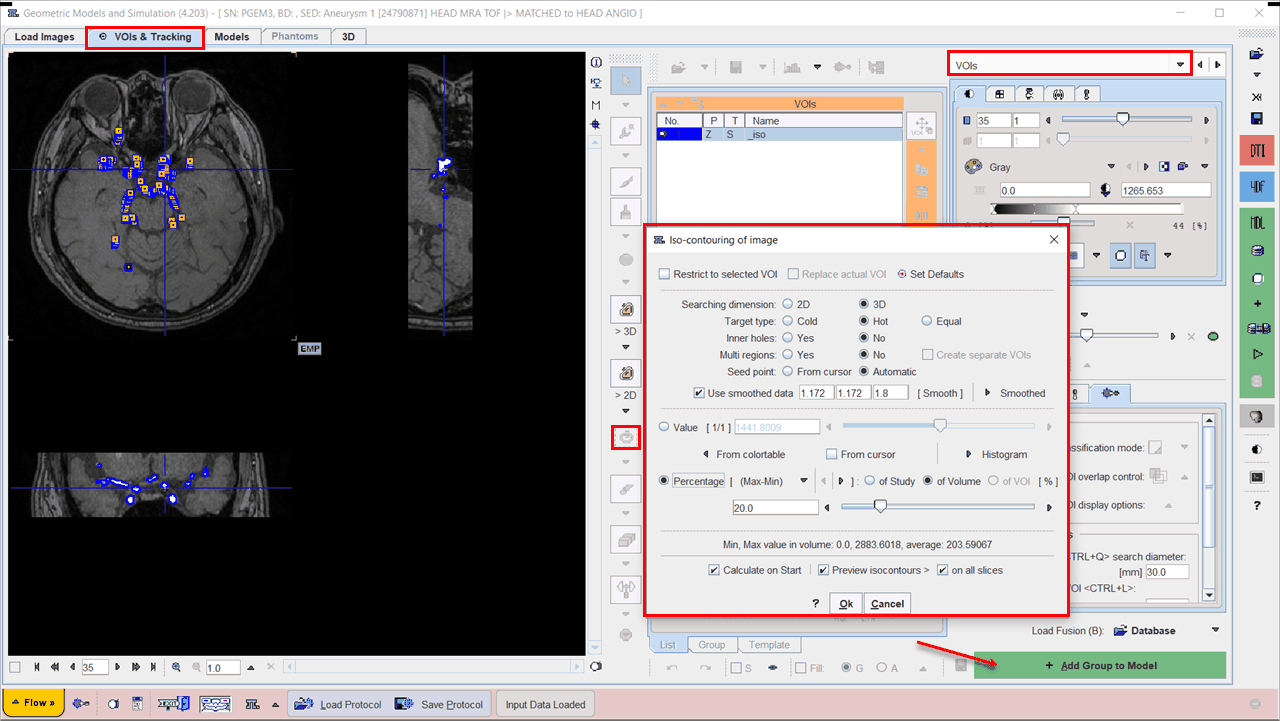Expand the Load Fusion Database dropdown arrow
The image size is (1280, 721).
(1216, 630)
